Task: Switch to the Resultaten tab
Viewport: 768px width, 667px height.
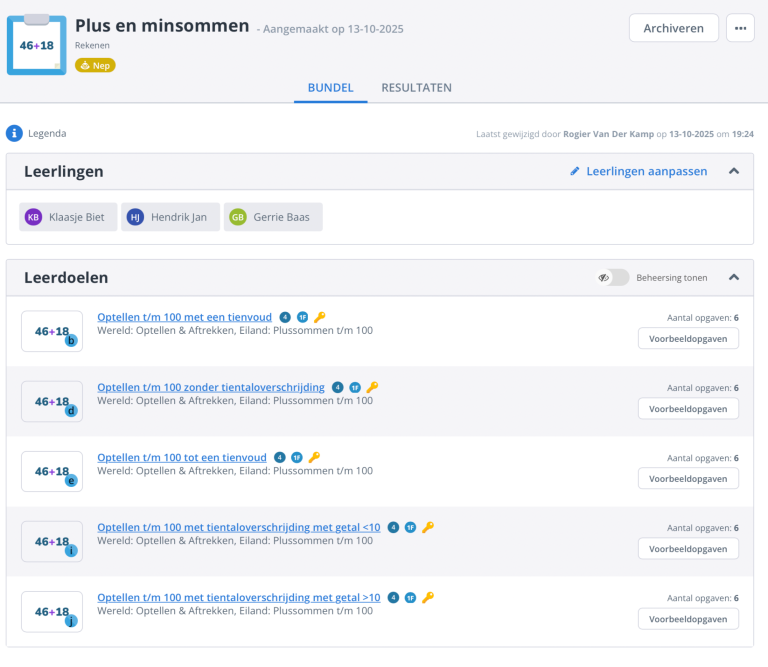Action: 416,88
